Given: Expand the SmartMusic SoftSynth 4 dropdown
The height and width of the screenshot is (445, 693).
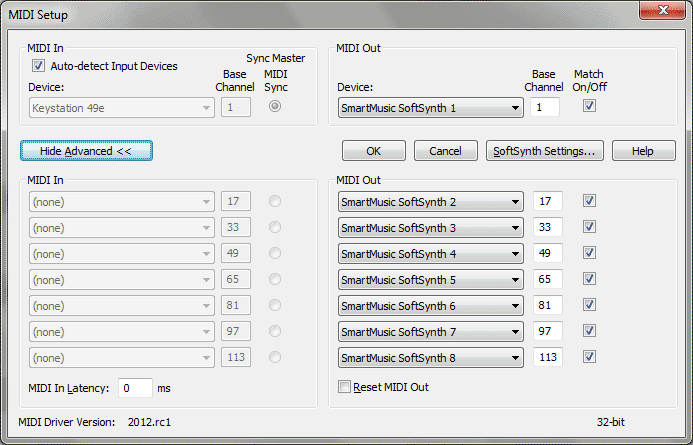Looking at the screenshot, I should click(x=430, y=254).
